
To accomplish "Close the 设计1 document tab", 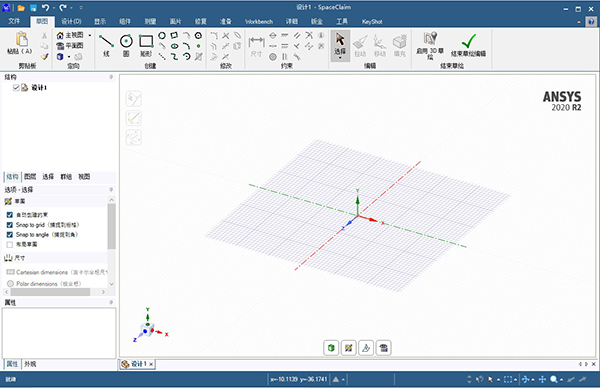I will point(151,364).
